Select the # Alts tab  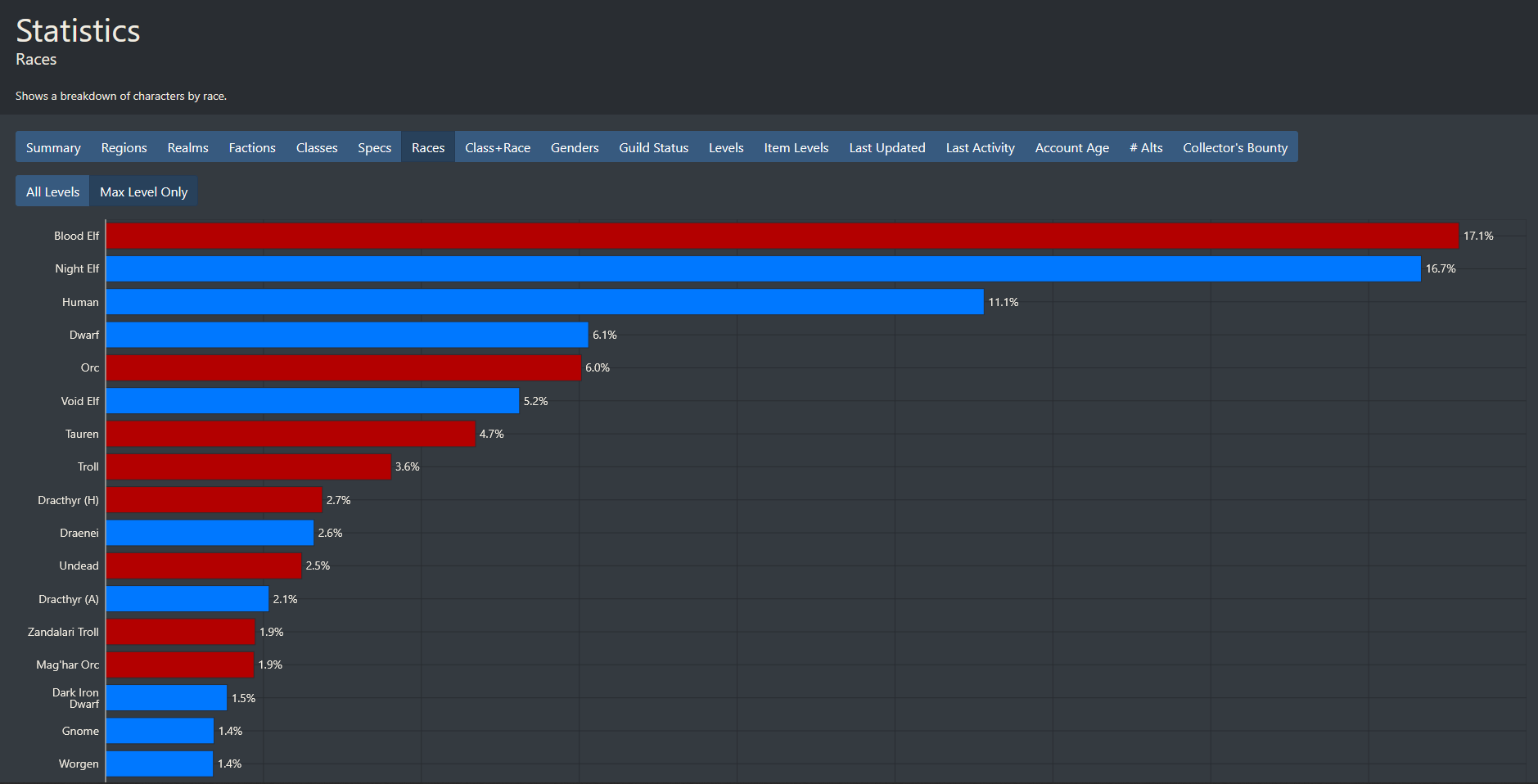(x=1146, y=147)
